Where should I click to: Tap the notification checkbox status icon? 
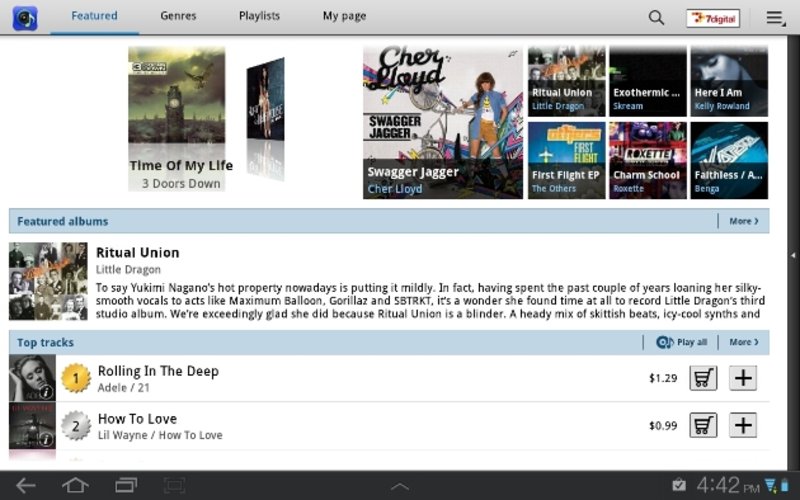(x=679, y=485)
